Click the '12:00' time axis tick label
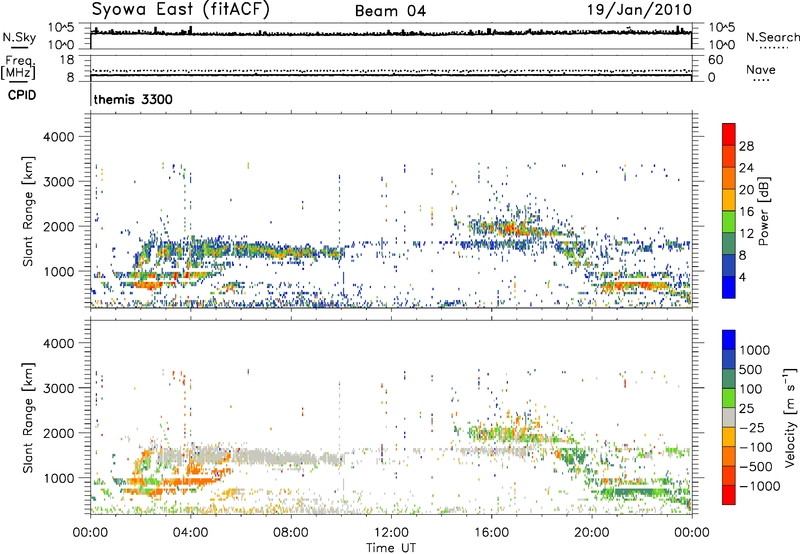 pyautogui.click(x=391, y=533)
